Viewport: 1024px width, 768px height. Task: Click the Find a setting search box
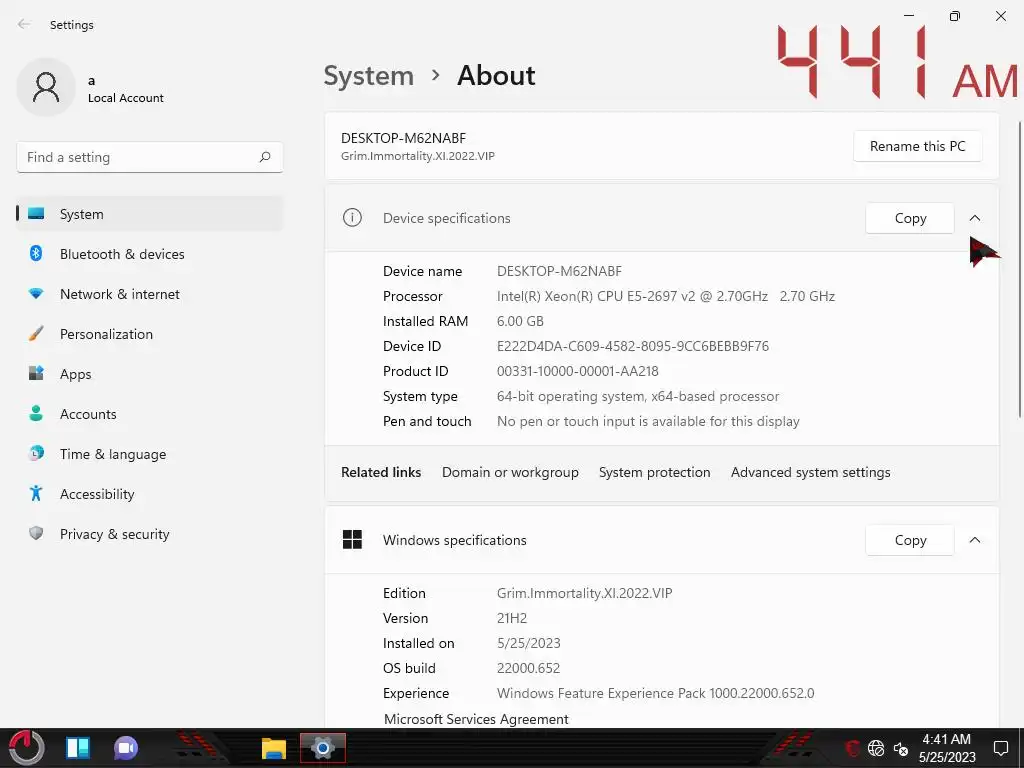tap(150, 157)
